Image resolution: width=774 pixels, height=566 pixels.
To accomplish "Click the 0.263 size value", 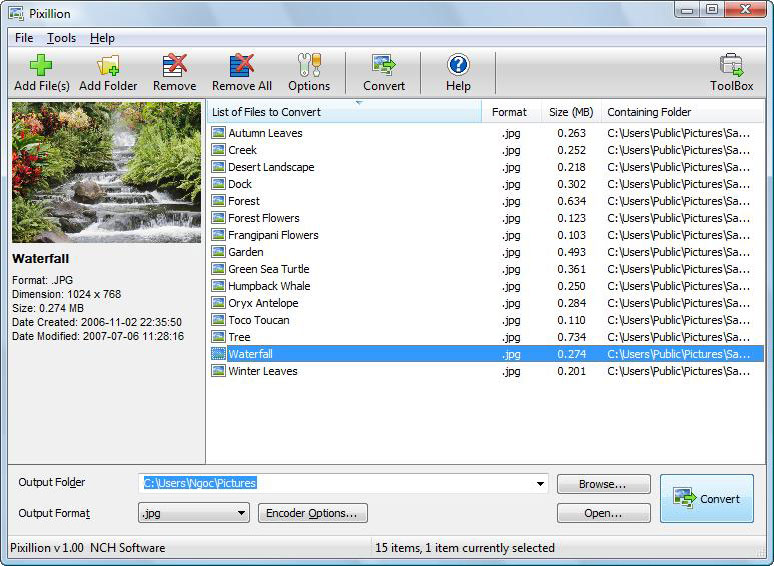I will click(x=572, y=133).
